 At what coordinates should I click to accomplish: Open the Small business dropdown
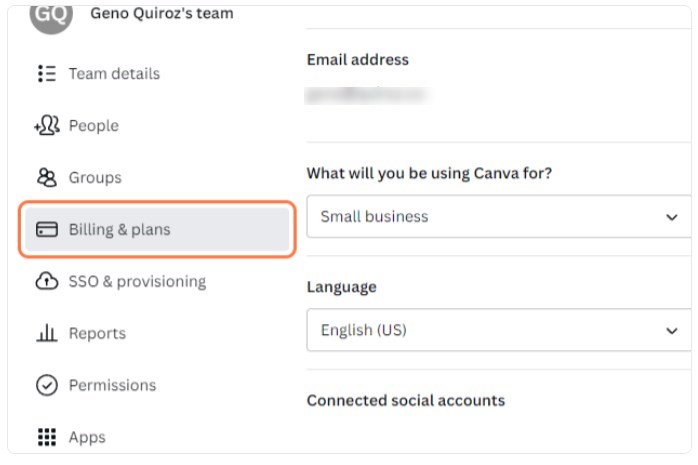pyautogui.click(x=499, y=216)
